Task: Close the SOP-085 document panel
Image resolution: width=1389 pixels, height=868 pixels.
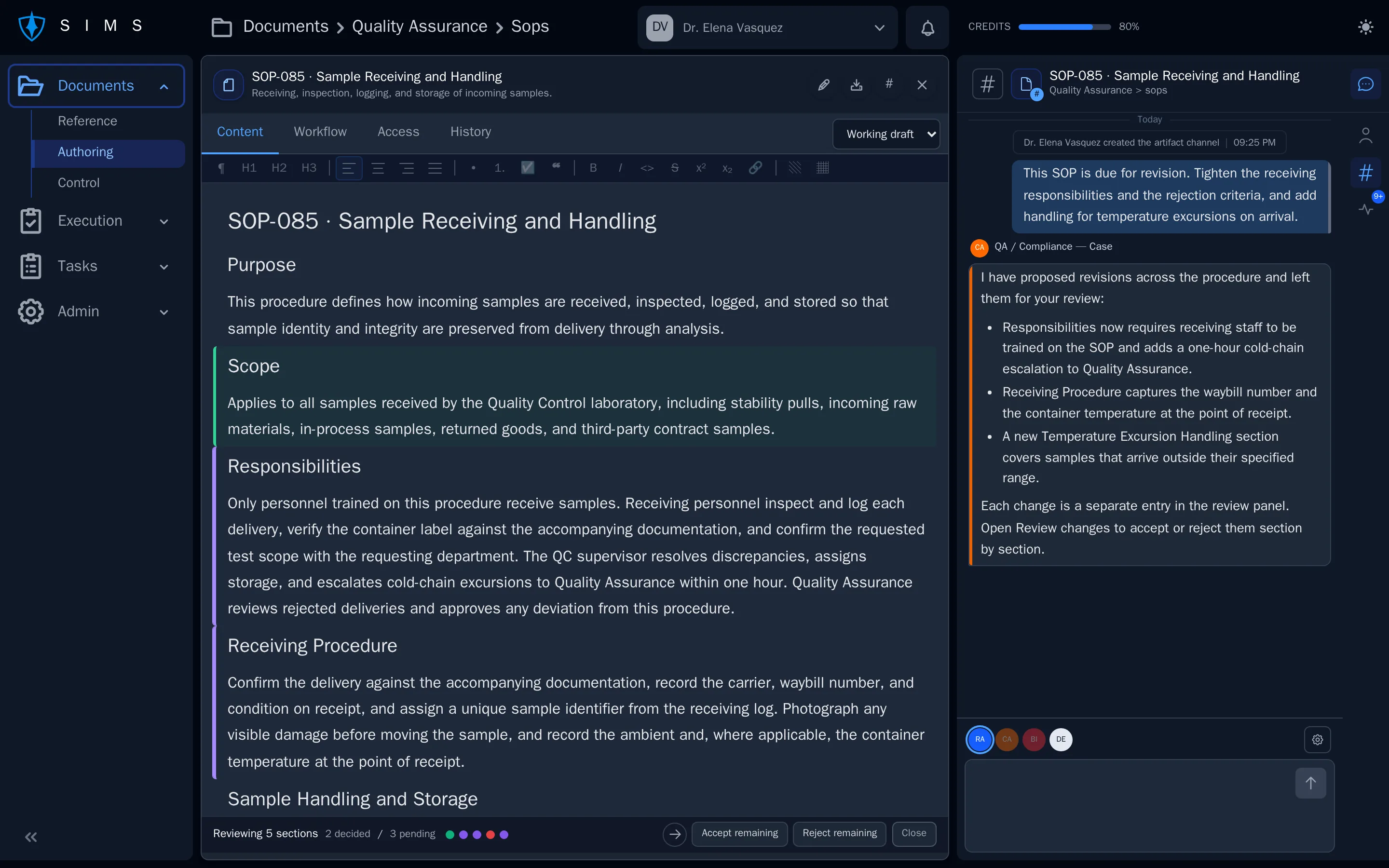Action: coord(922,85)
